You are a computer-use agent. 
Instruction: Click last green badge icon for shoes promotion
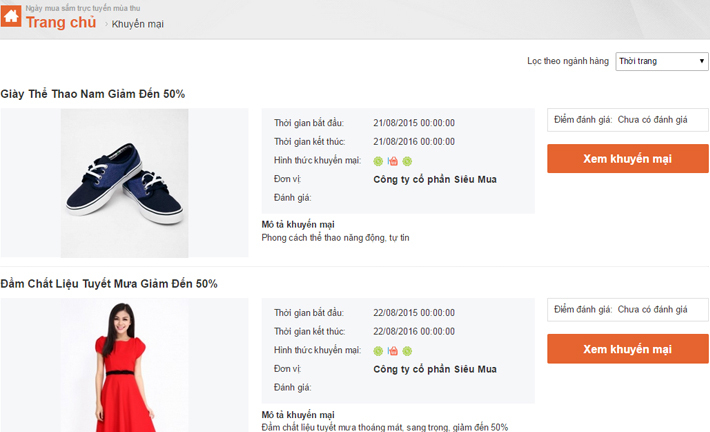(x=407, y=161)
